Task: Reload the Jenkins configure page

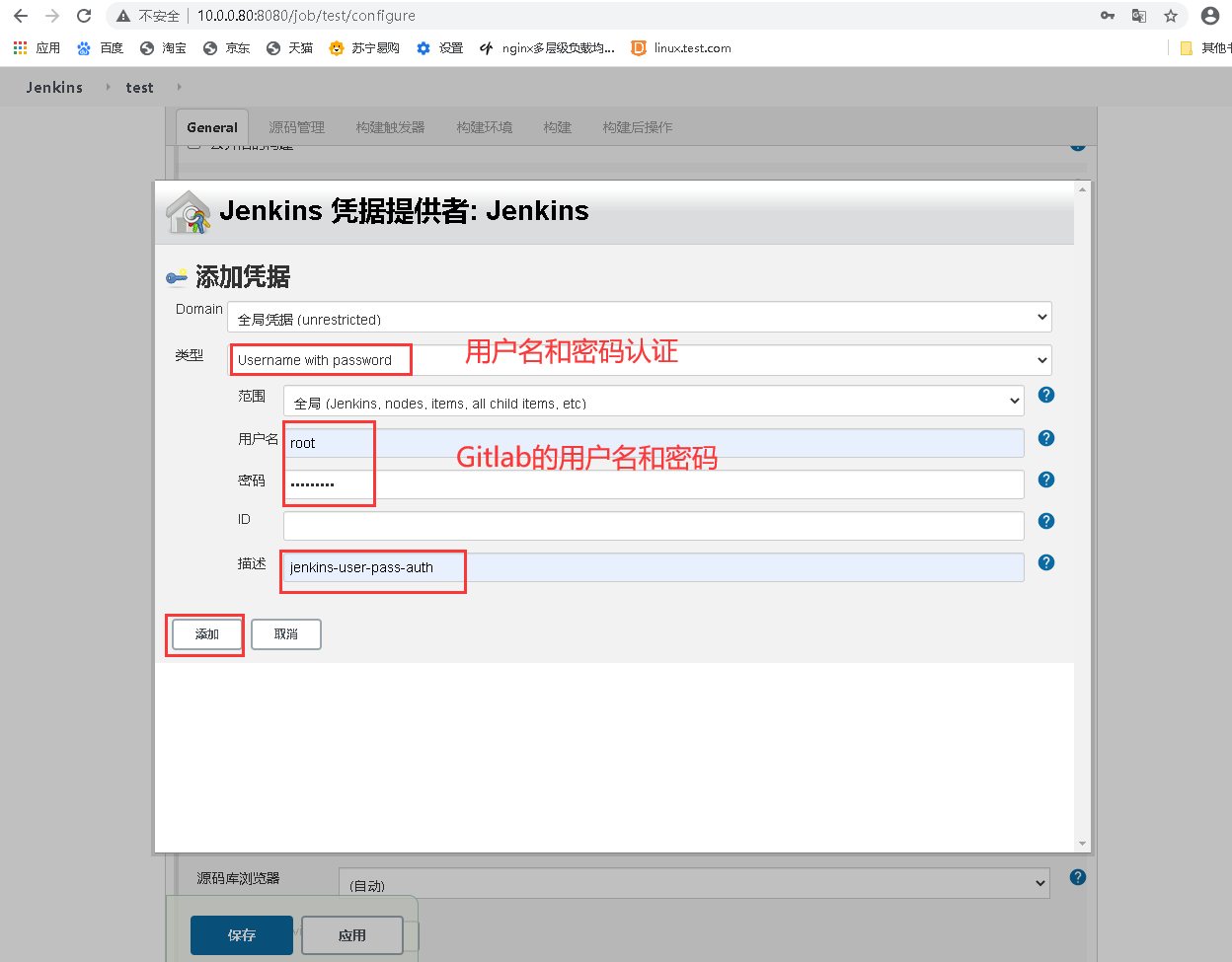Action: (84, 16)
